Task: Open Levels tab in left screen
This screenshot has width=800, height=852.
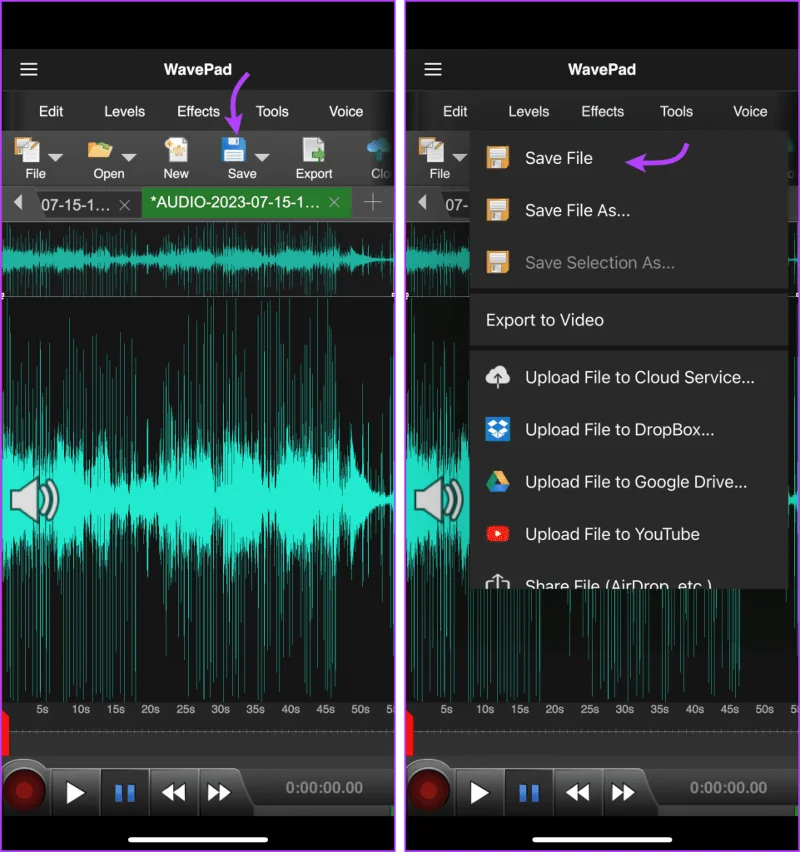Action: [x=124, y=111]
